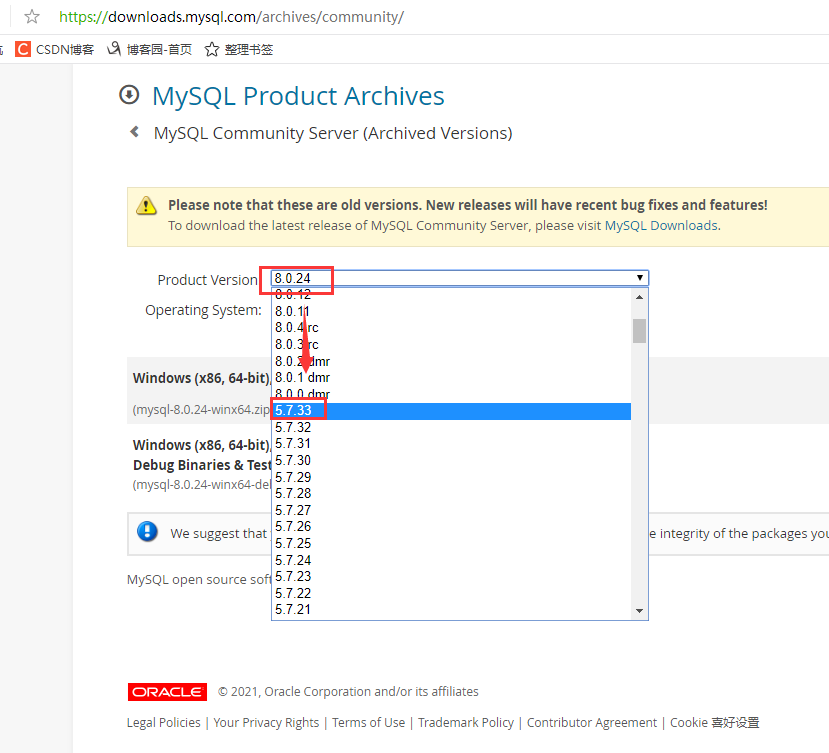Open the Product Version dropdown arrow

[x=639, y=279]
